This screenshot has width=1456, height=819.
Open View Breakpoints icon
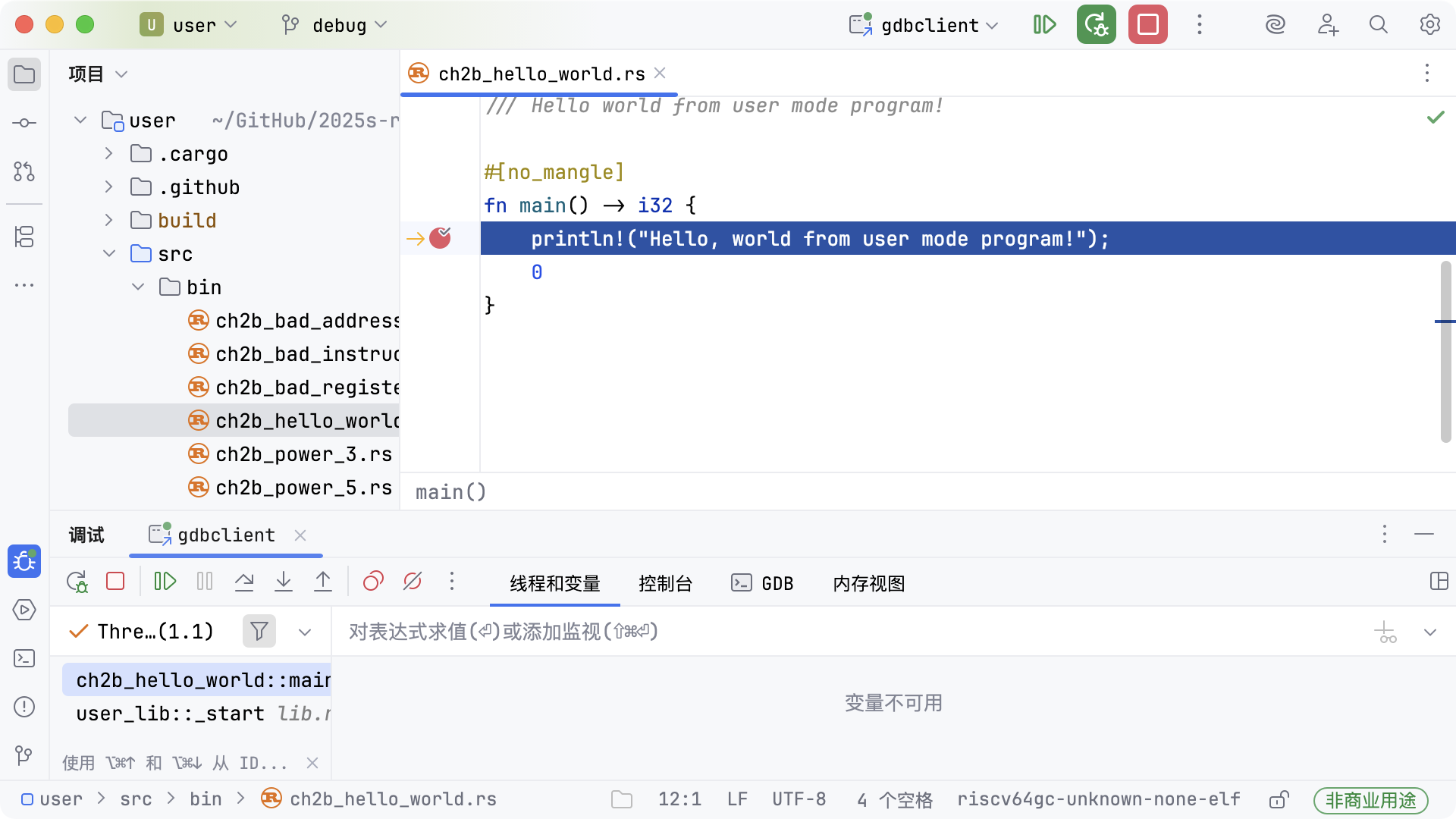(373, 582)
